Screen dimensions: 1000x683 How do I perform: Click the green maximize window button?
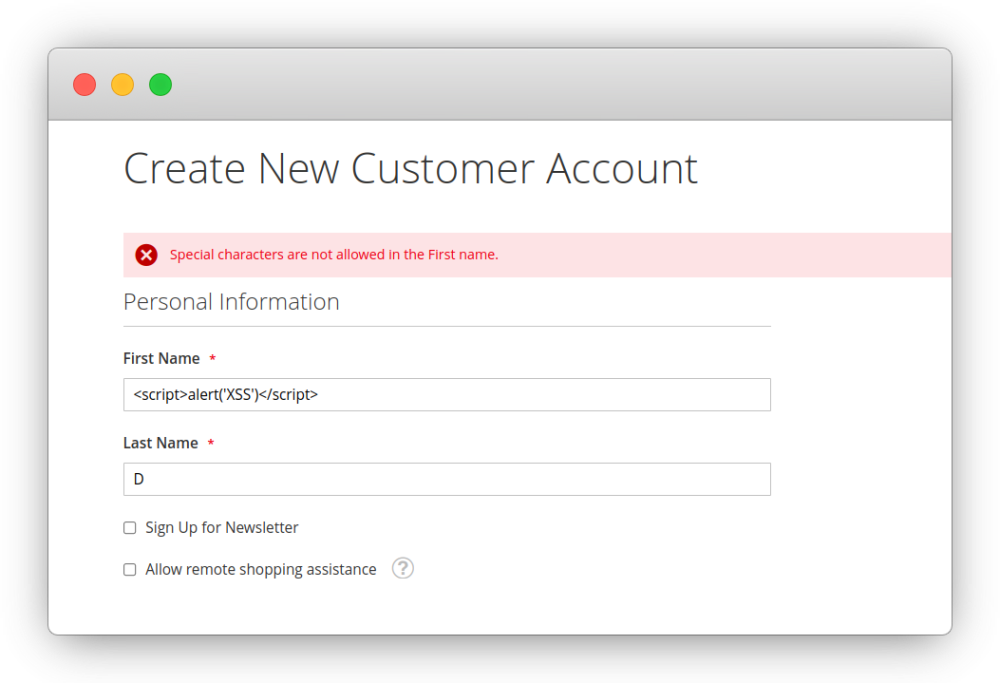pos(160,84)
